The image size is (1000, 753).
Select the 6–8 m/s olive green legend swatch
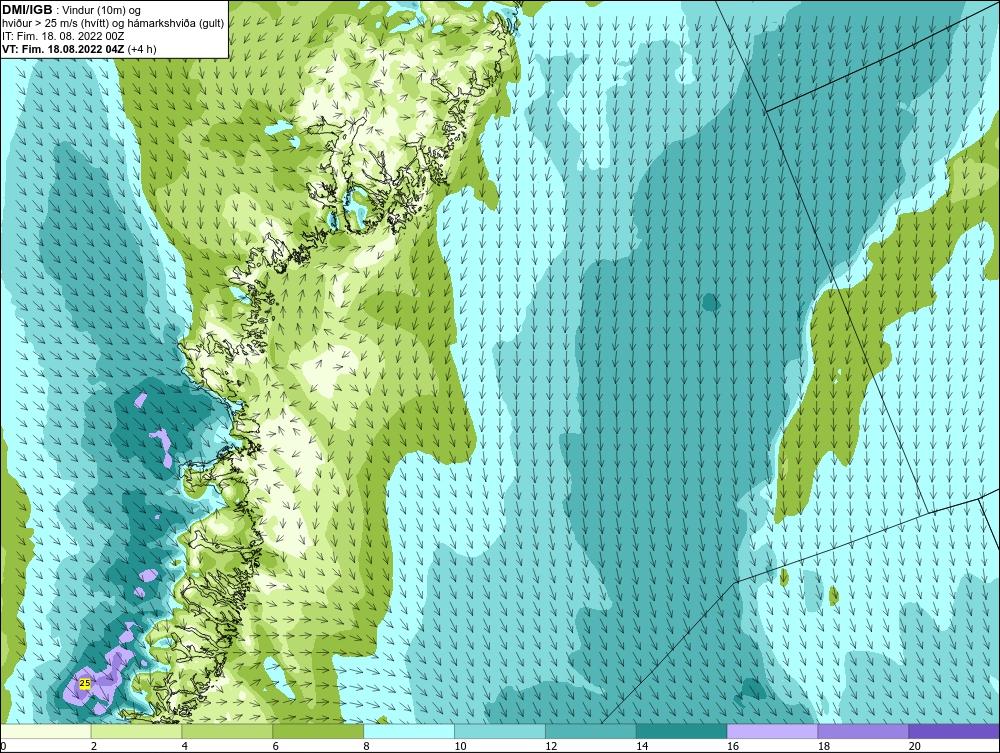point(318,731)
